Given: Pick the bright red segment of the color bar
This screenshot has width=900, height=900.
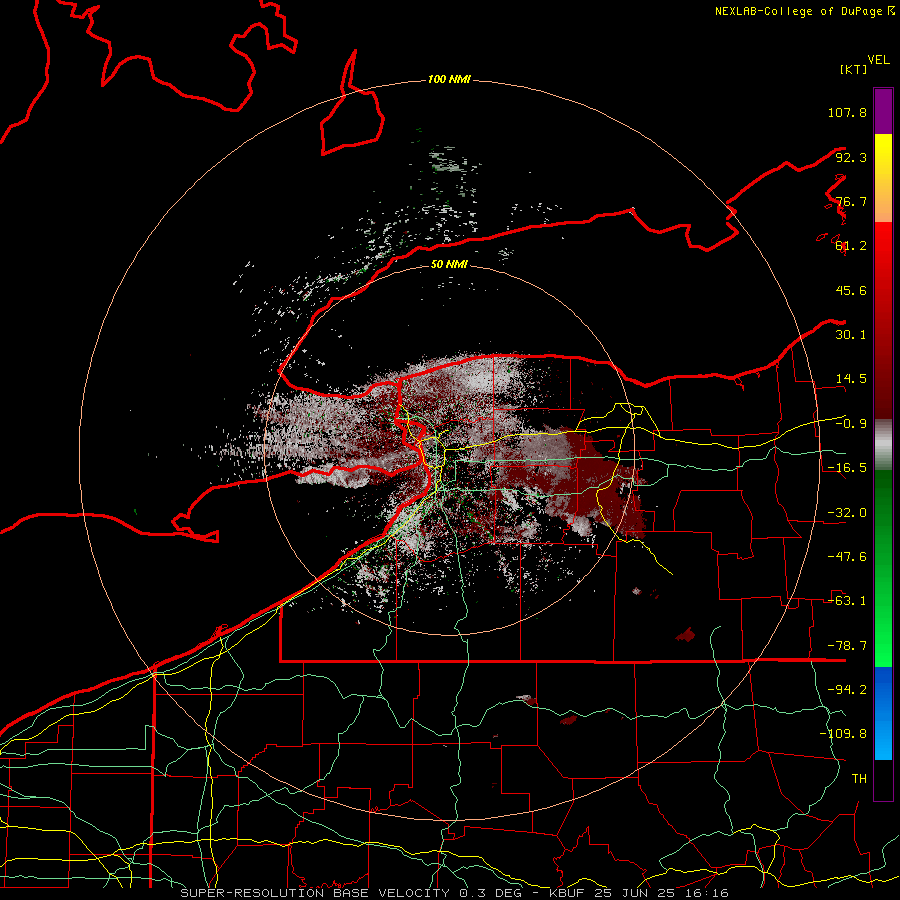Looking at the screenshot, I should pyautogui.click(x=883, y=320).
